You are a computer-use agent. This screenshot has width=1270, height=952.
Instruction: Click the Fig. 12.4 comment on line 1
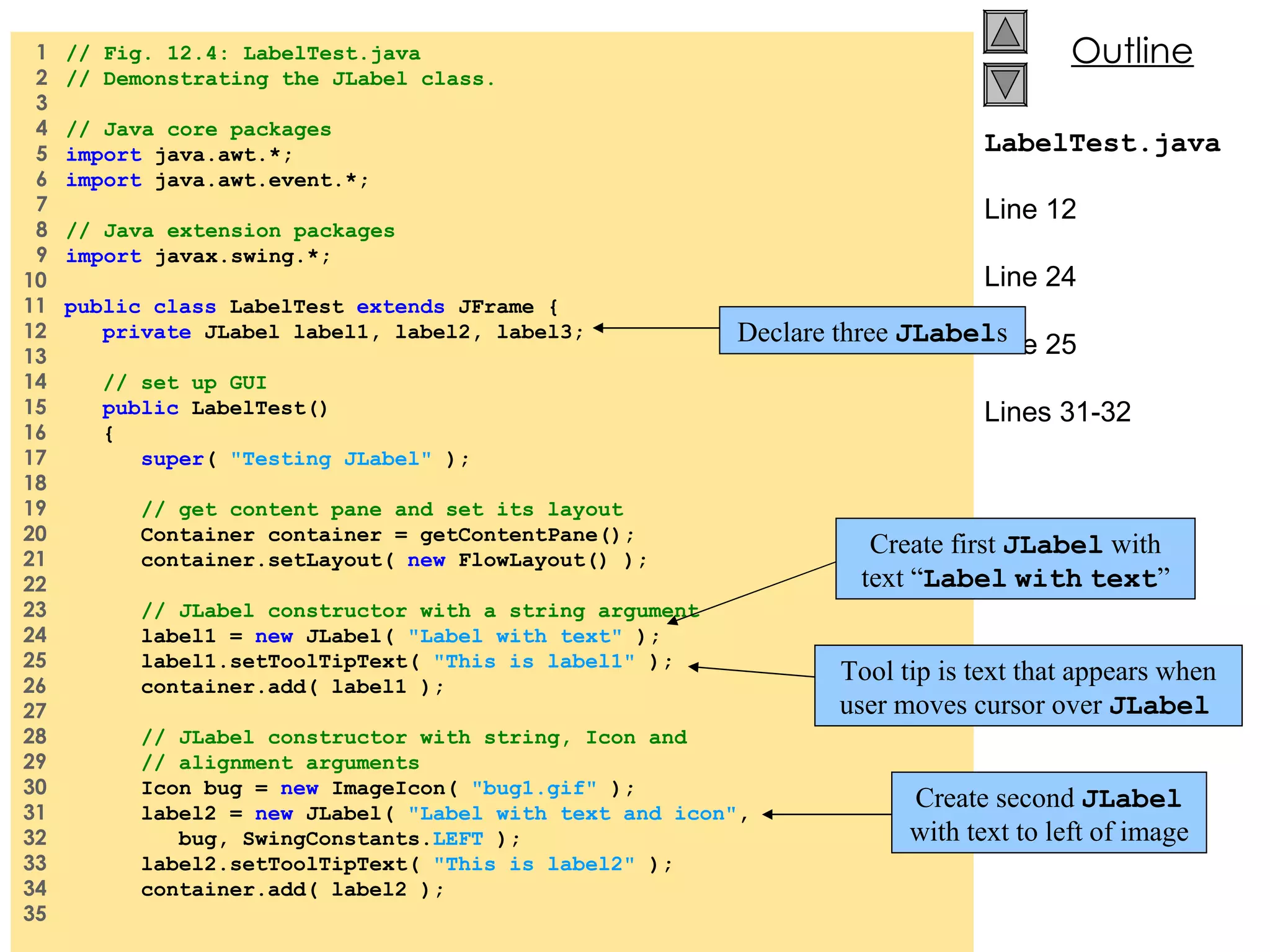click(x=243, y=53)
